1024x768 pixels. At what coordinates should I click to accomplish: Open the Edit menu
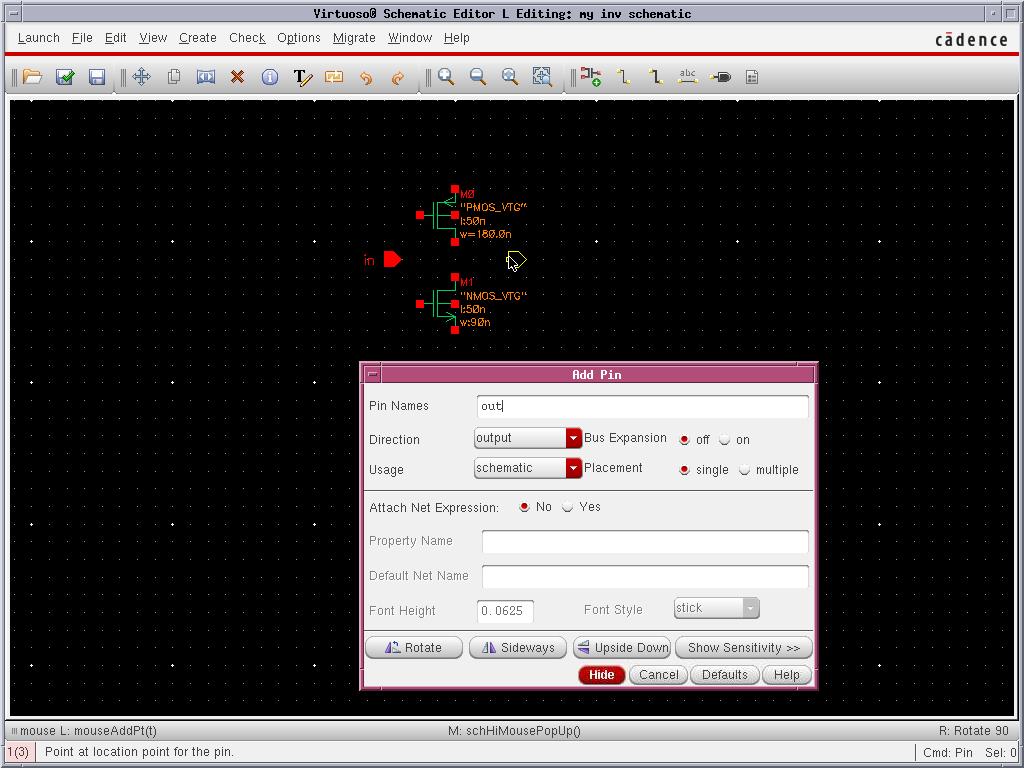pos(116,38)
